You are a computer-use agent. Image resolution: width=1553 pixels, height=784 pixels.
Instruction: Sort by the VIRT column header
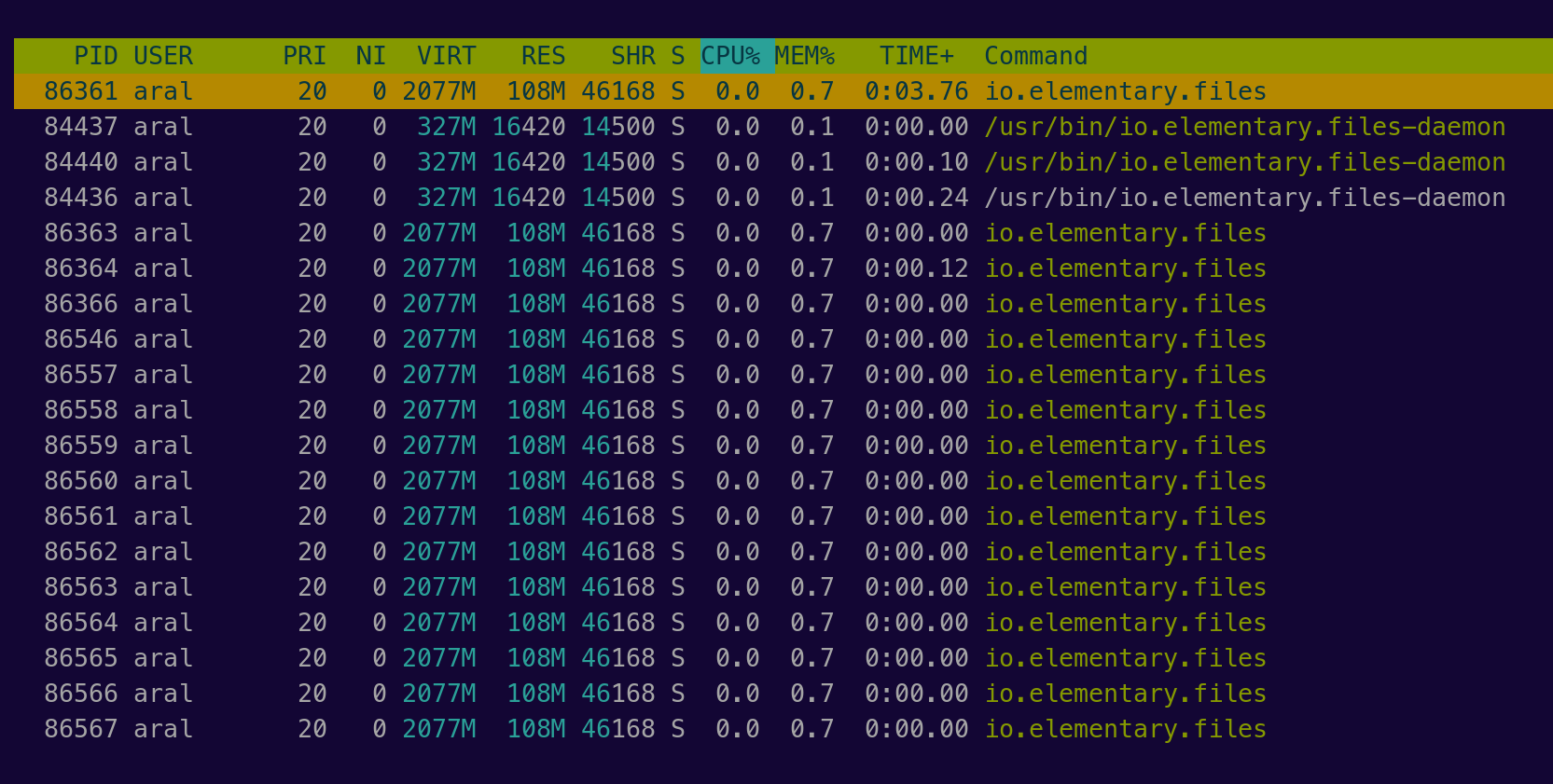tap(447, 56)
